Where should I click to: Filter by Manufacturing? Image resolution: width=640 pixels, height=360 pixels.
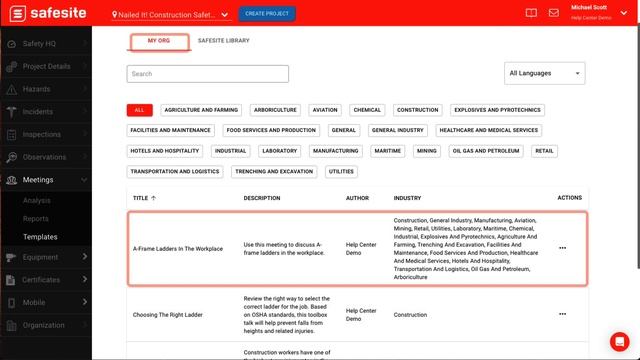[x=336, y=151]
